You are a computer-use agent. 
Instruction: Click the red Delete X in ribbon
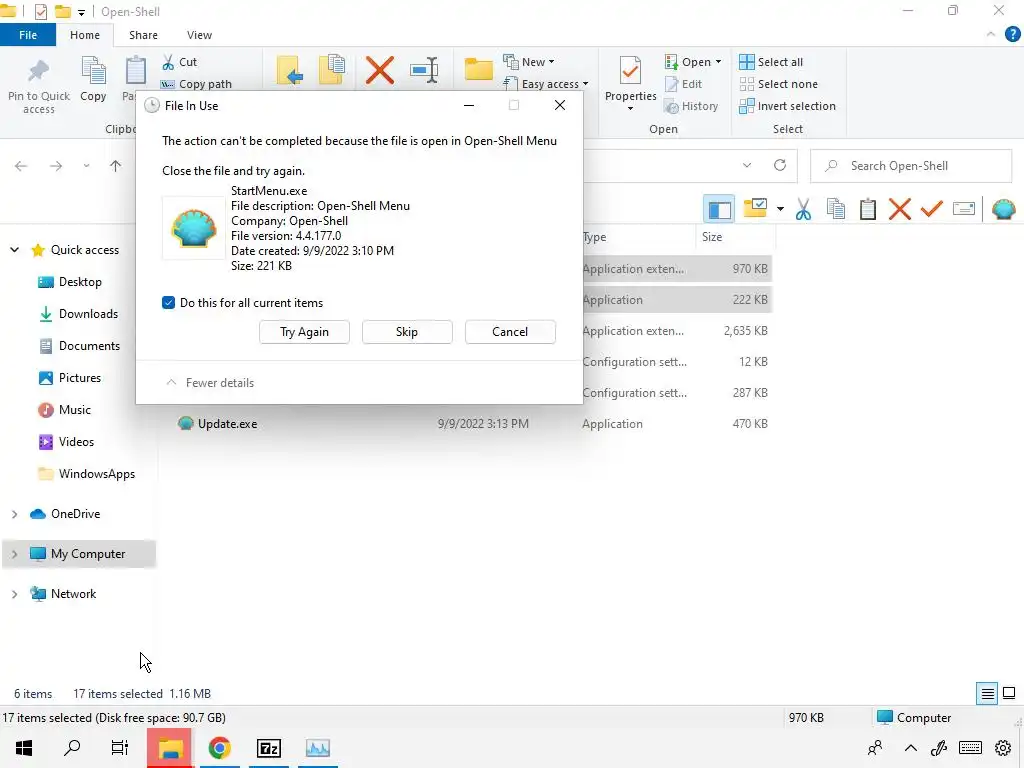[379, 71]
